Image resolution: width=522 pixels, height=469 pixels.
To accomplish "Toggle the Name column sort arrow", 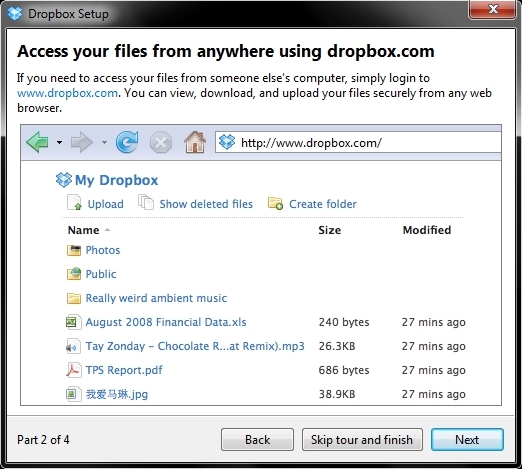I will (x=107, y=230).
